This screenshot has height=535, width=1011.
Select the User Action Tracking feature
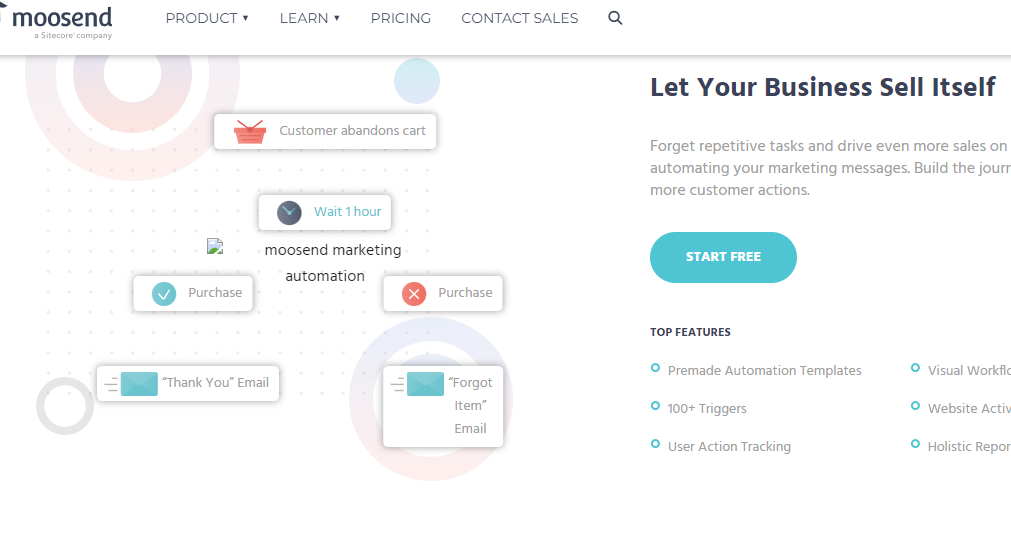[729, 446]
